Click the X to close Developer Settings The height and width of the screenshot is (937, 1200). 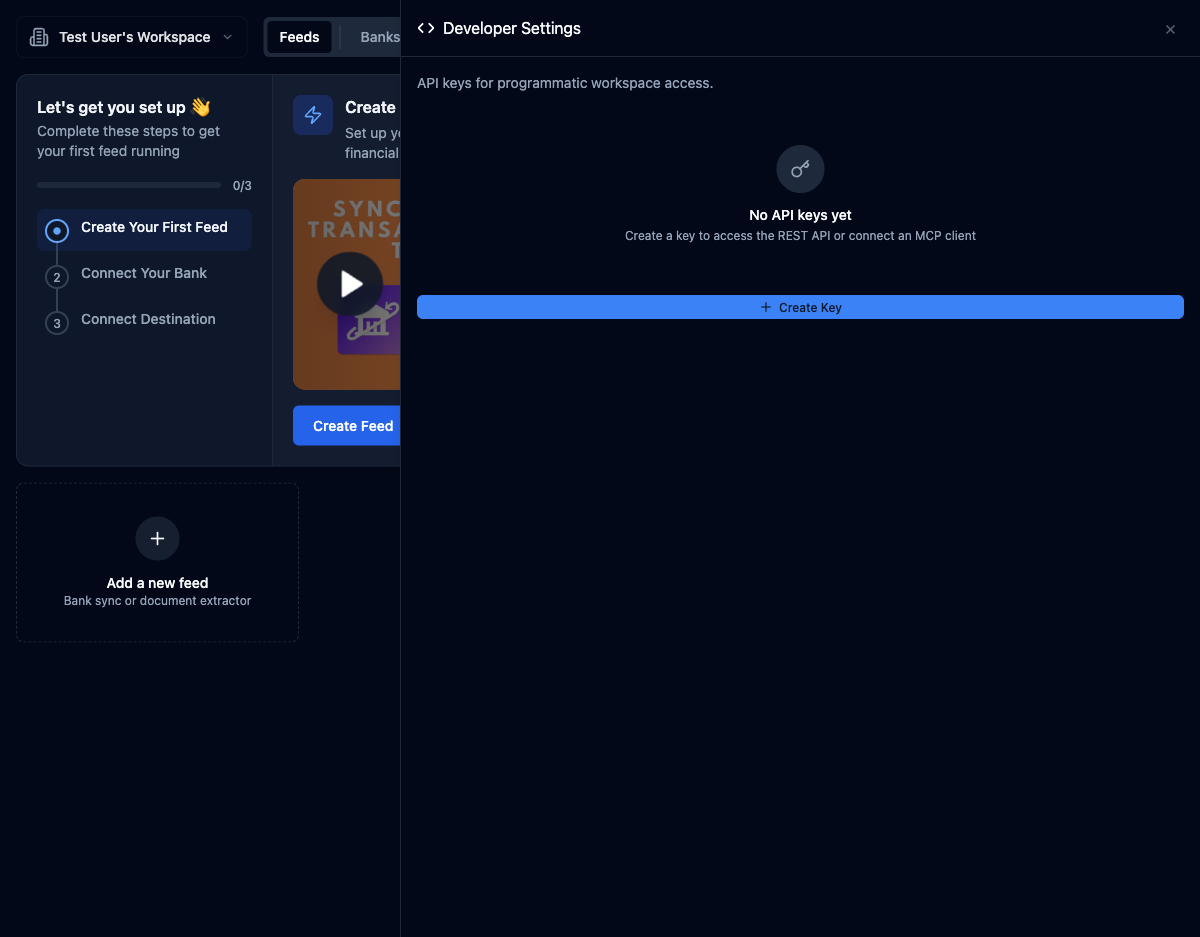(x=1170, y=29)
